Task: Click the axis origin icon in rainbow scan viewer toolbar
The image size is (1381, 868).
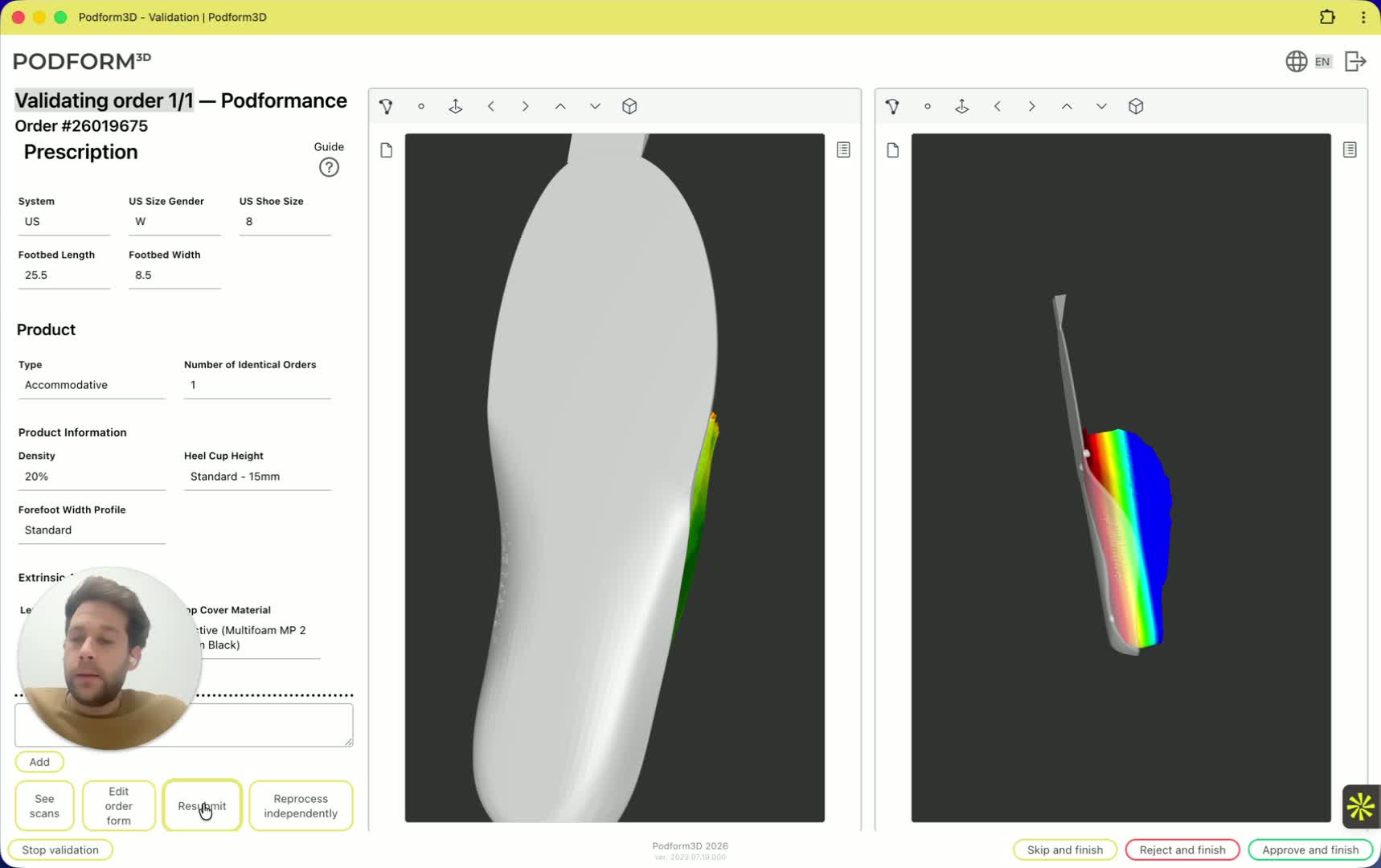Action: [x=962, y=106]
